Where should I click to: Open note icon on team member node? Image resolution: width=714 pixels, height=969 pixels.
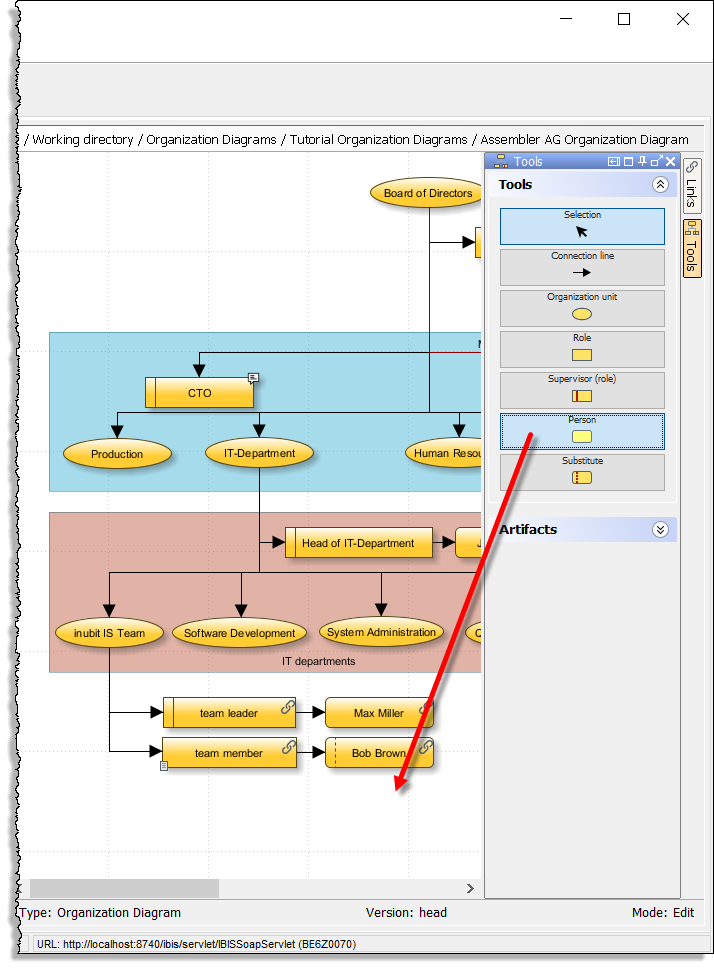point(164,766)
